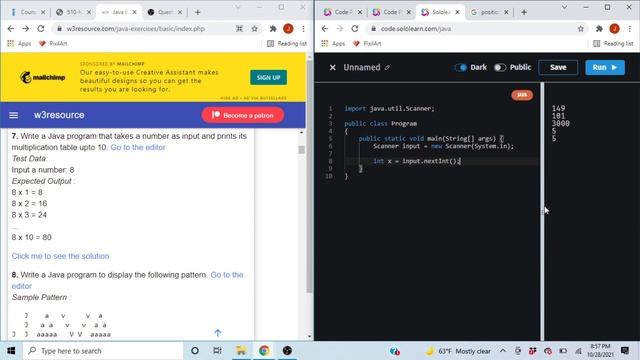Image resolution: width=640 pixels, height=360 pixels.
Task: Open Chrome from the taskbar
Action: click(264, 351)
